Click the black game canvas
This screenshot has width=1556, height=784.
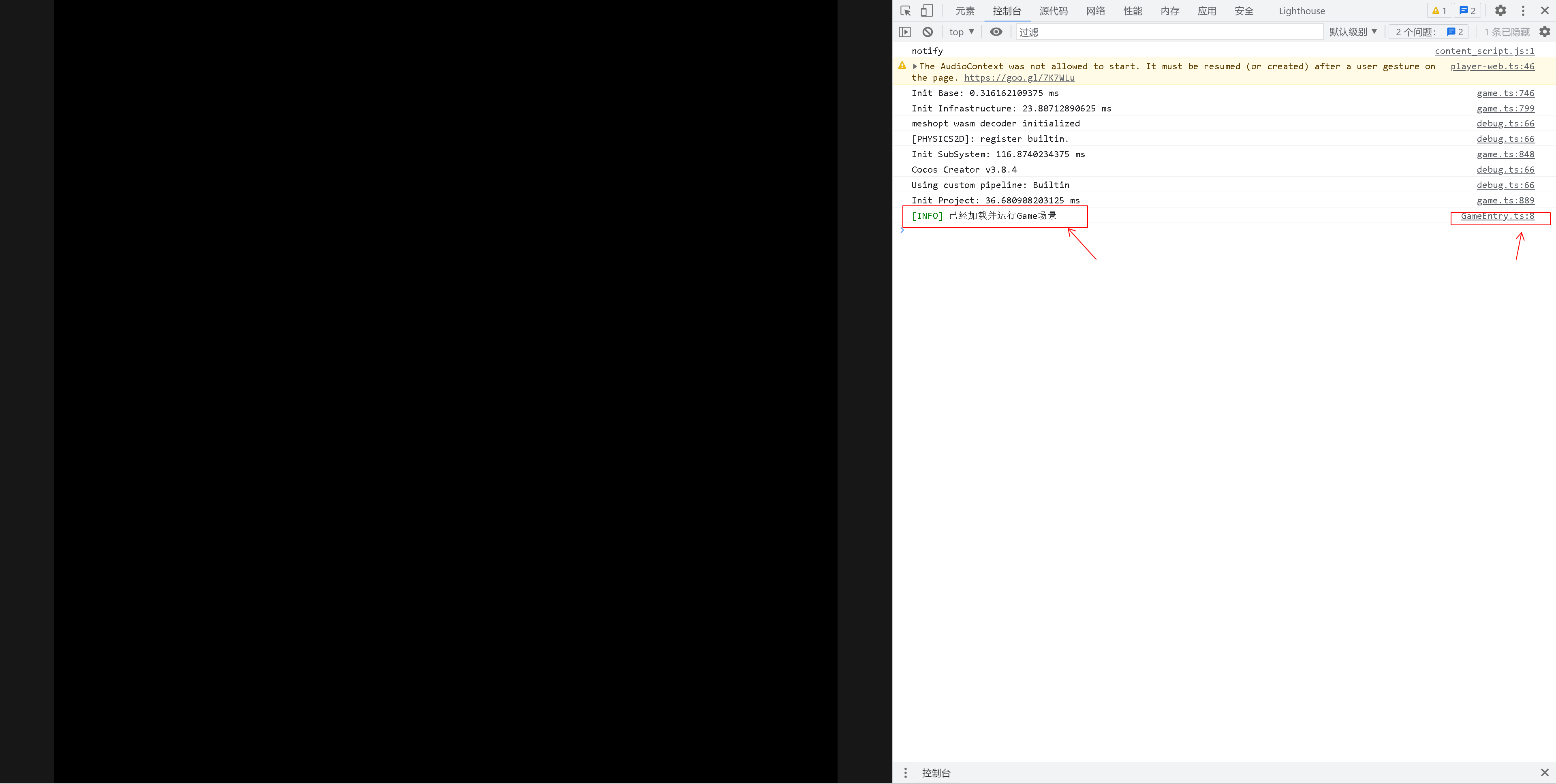tap(446, 391)
